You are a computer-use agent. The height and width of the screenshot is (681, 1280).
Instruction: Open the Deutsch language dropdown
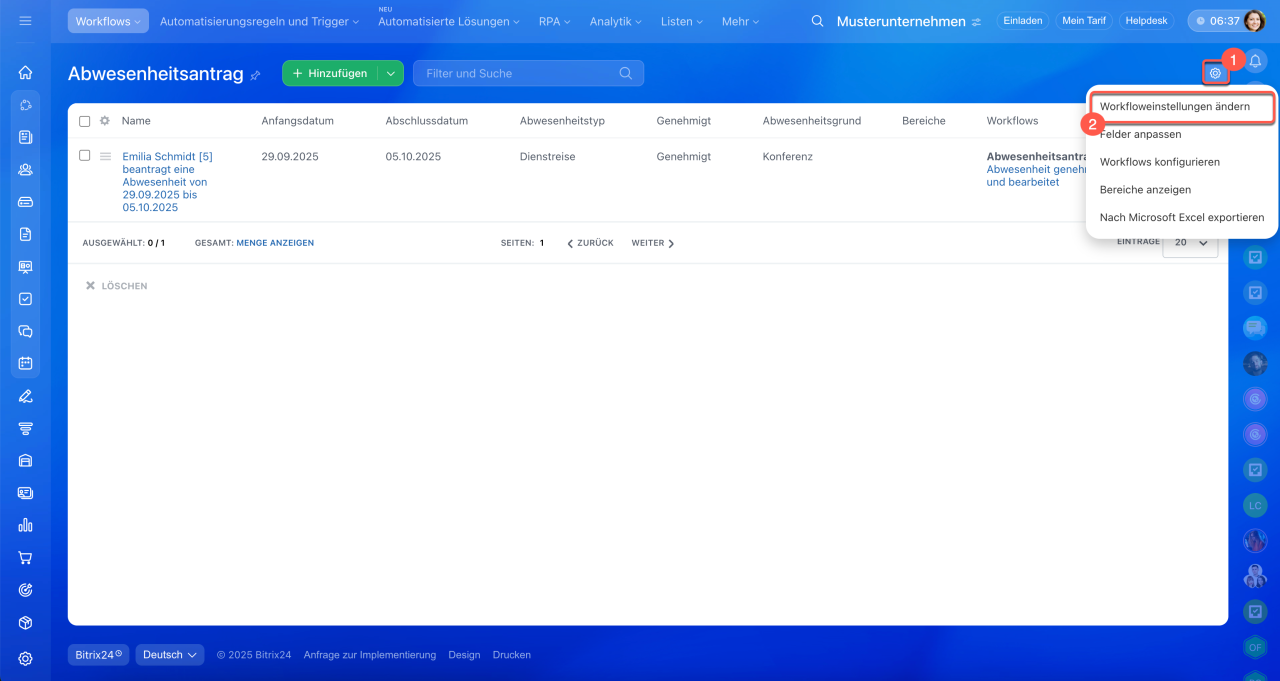pyautogui.click(x=169, y=655)
